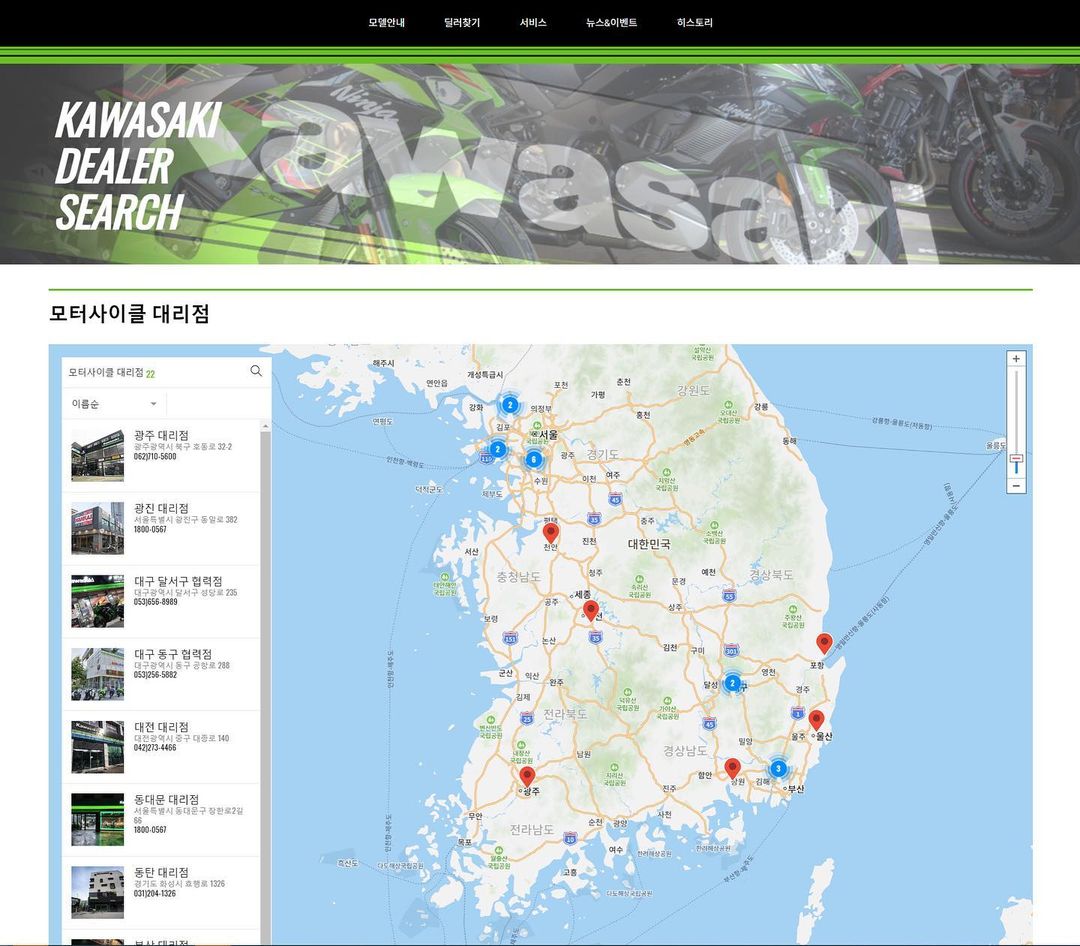Click the address 서울특별시 광진구 동일로 382
1080x946 pixels.
coord(186,520)
